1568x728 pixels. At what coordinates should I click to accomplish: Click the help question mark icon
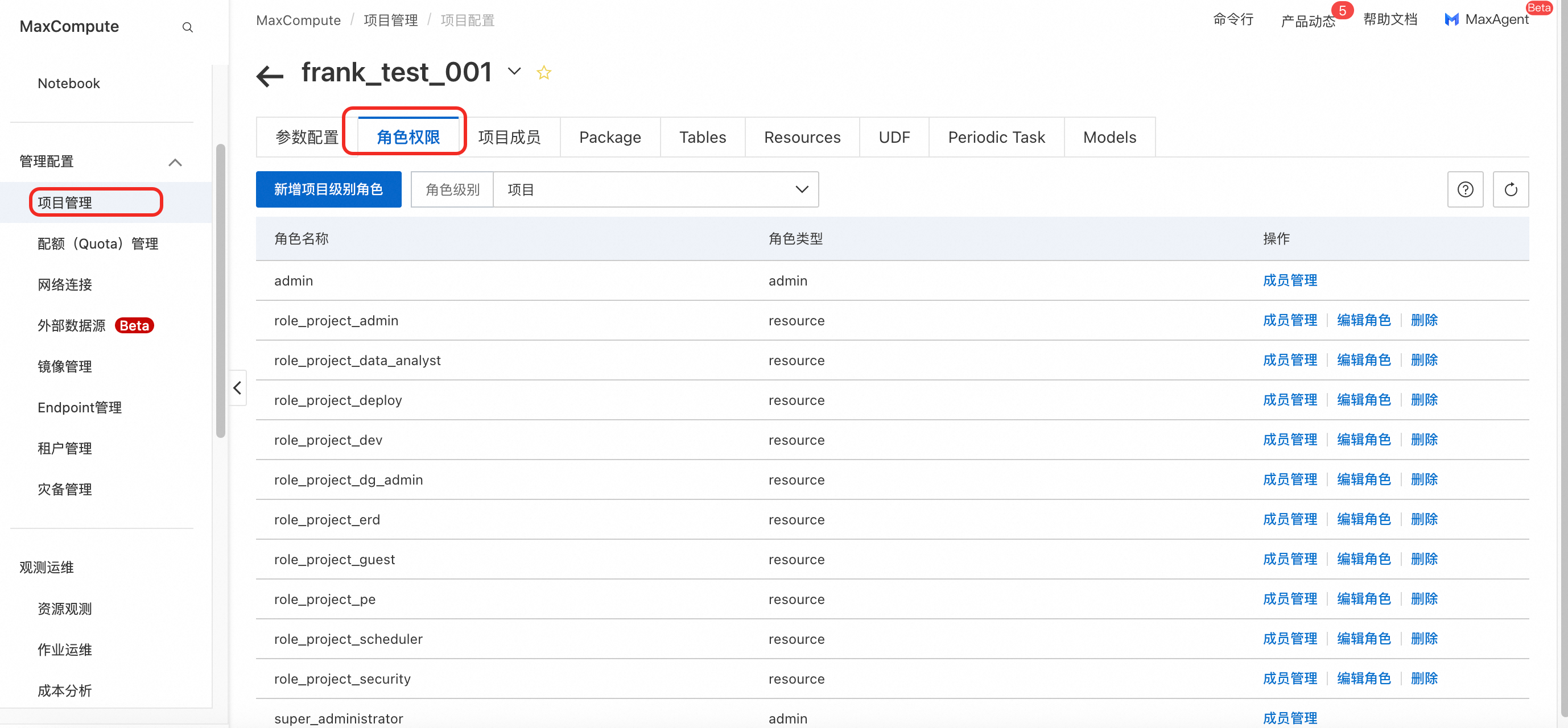[1465, 190]
